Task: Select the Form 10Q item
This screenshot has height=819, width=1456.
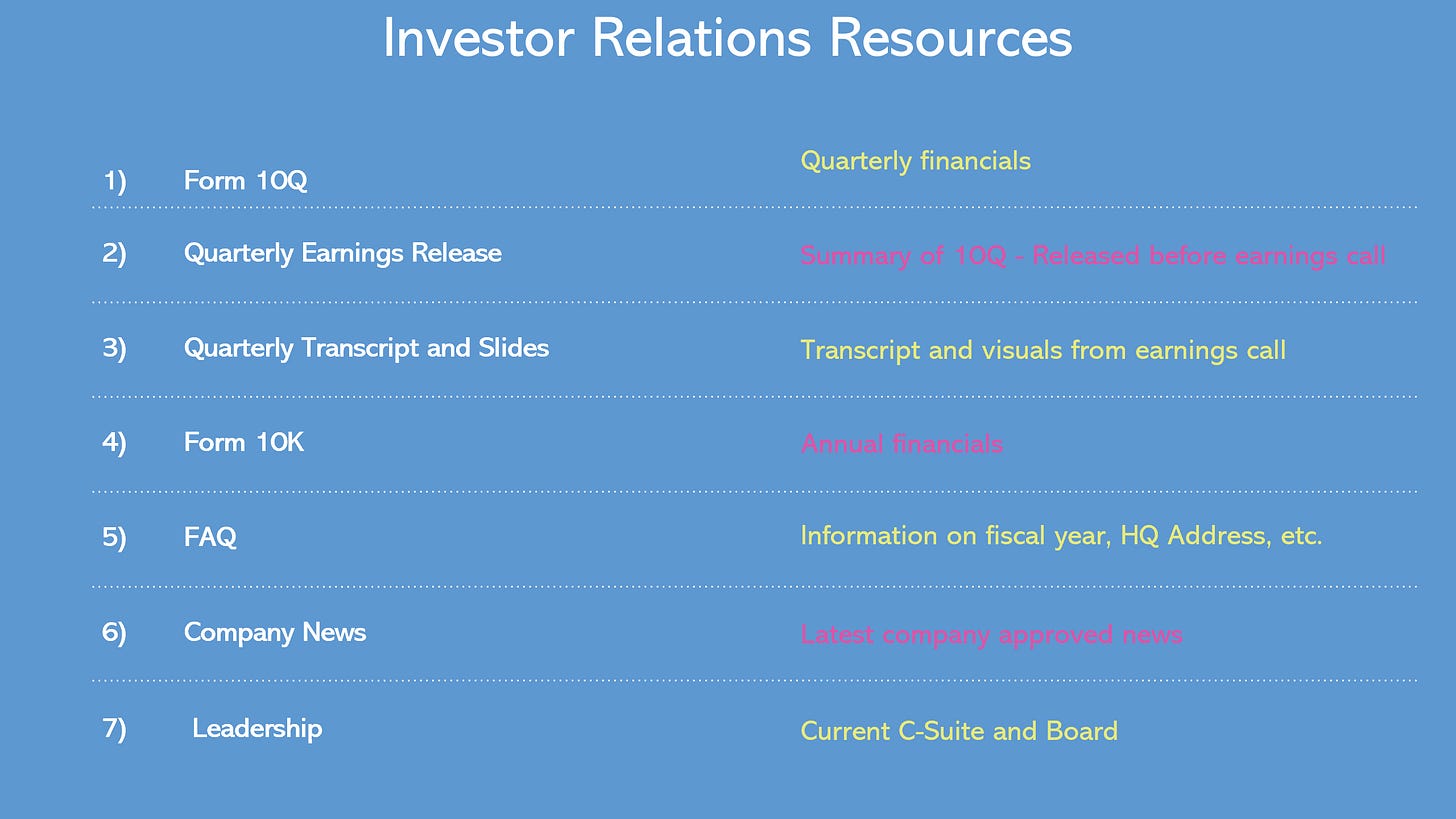Action: point(245,180)
